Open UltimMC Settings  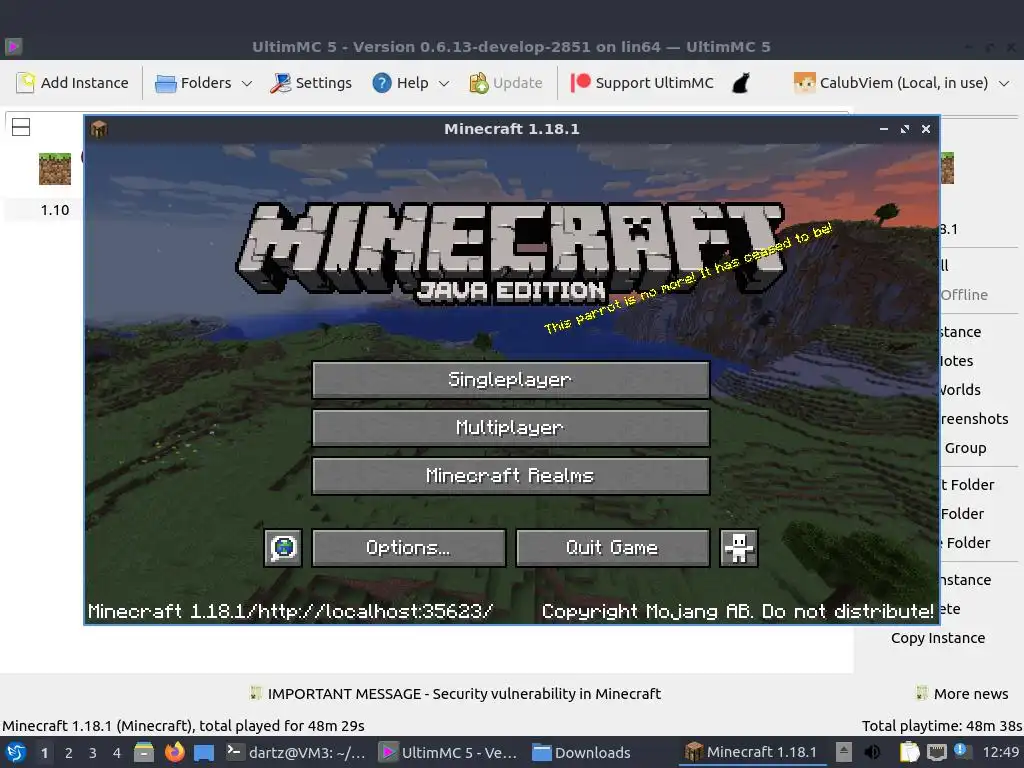[311, 83]
